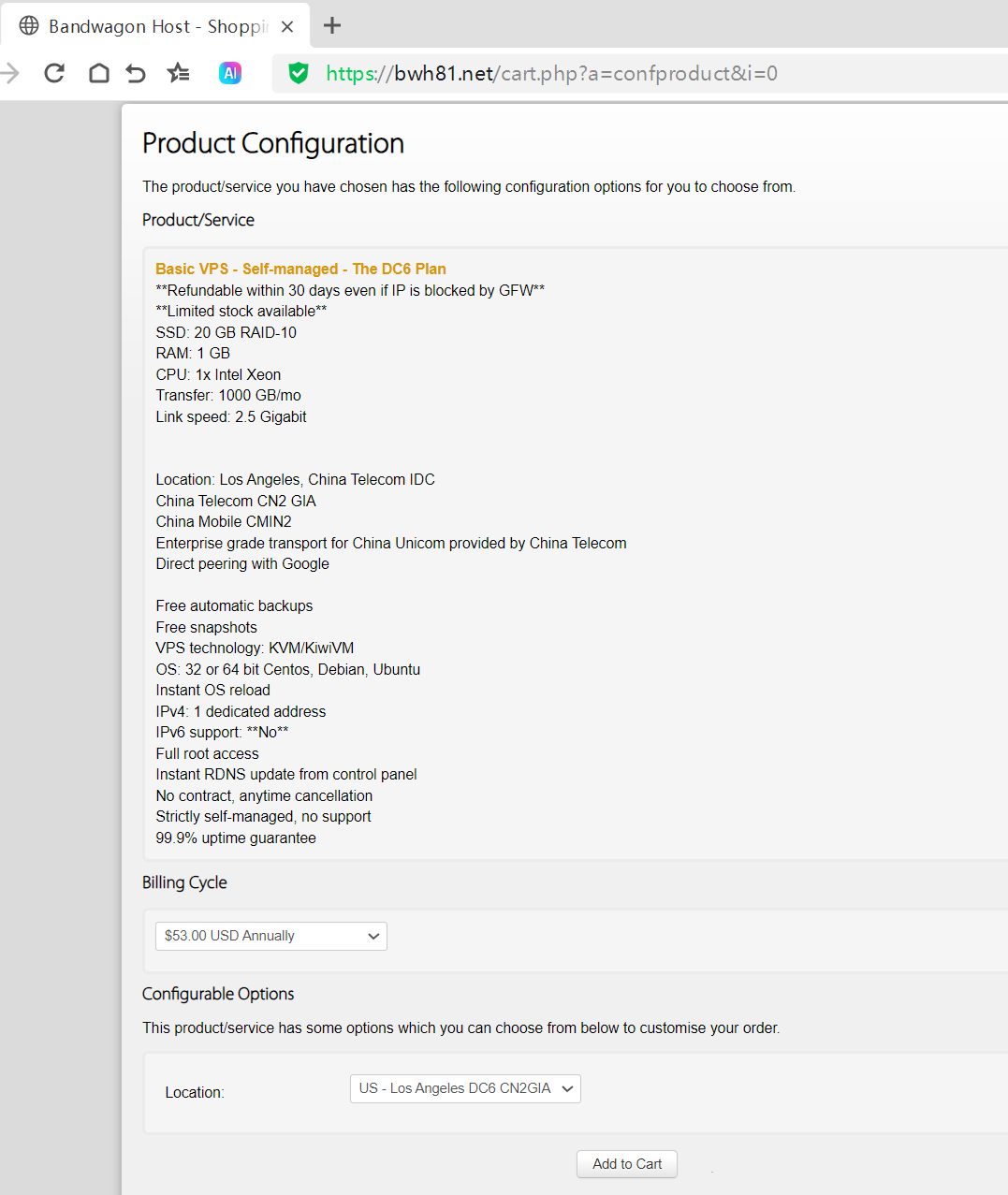
Task: Expand the Location dropdown for DC6 CN2GIA
Action: [x=465, y=1088]
